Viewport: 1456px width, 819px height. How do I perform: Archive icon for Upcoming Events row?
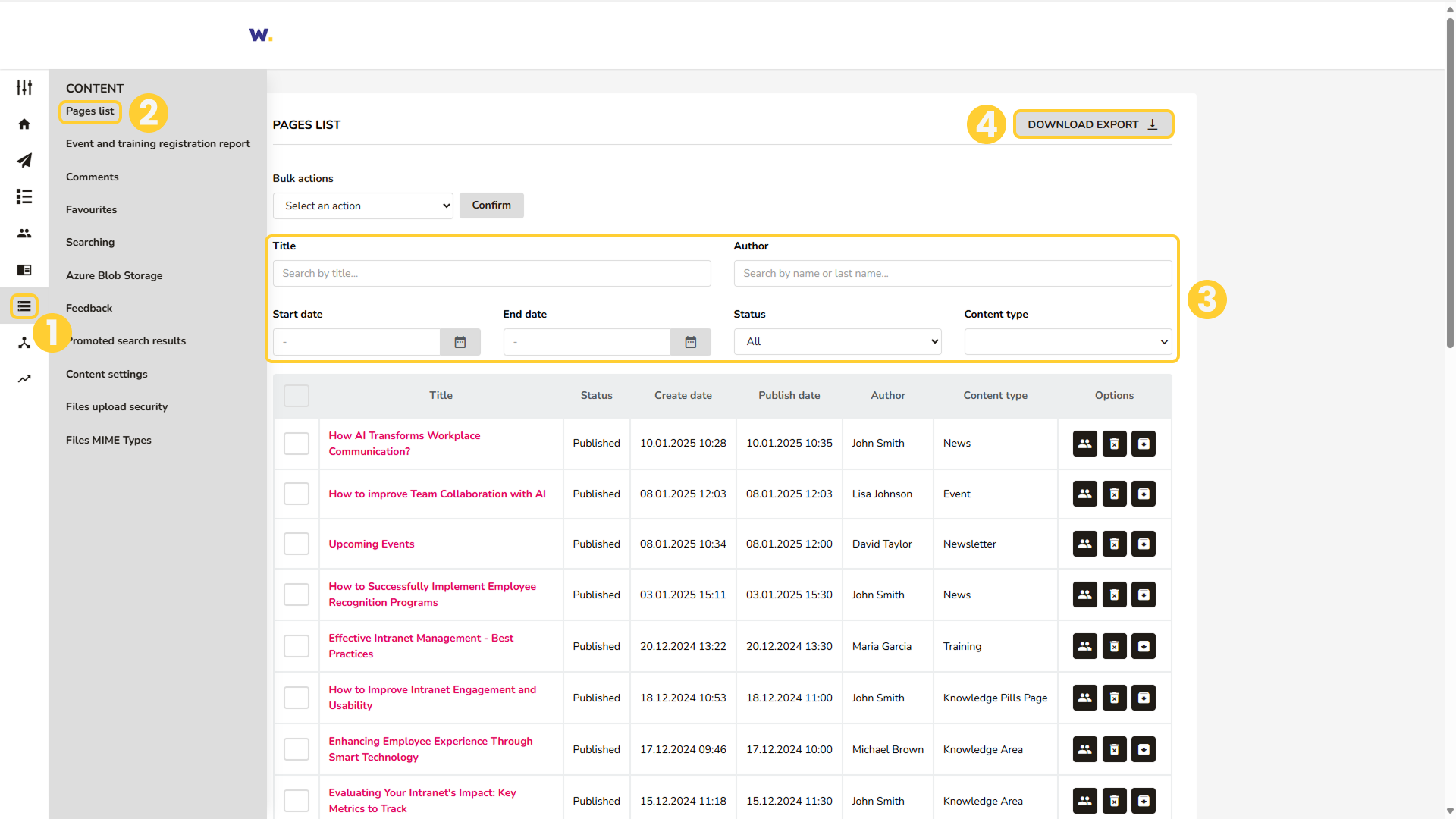(x=1144, y=544)
